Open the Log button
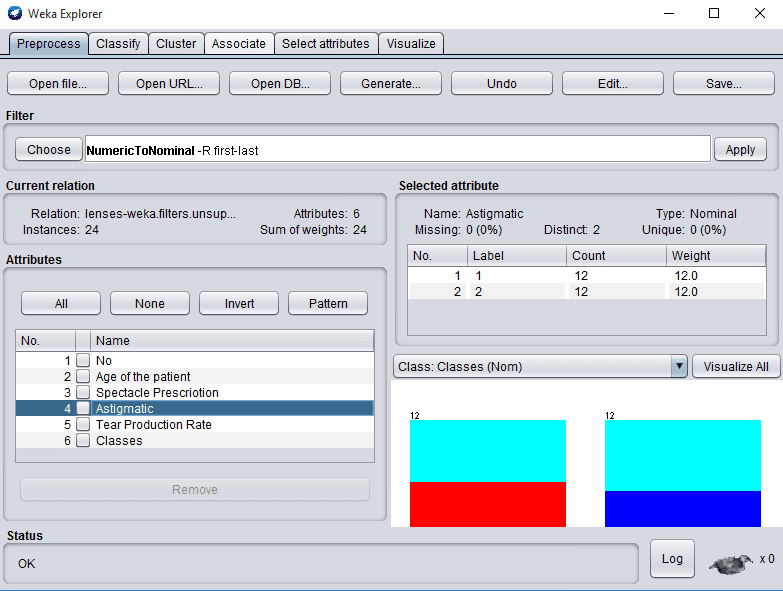Viewport: 783px width, 591px height. click(672, 559)
